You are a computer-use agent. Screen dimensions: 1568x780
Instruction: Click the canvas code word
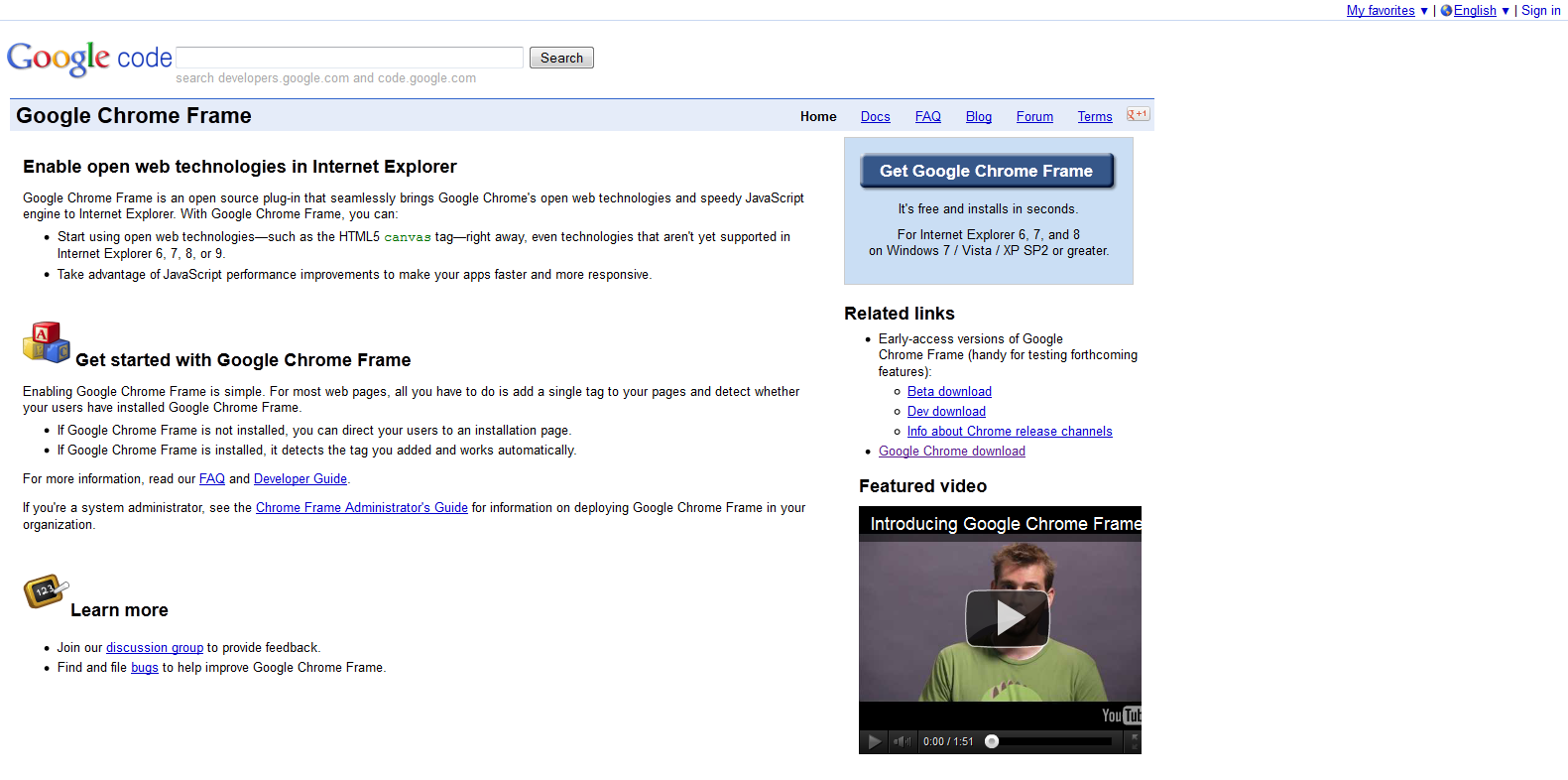[408, 237]
